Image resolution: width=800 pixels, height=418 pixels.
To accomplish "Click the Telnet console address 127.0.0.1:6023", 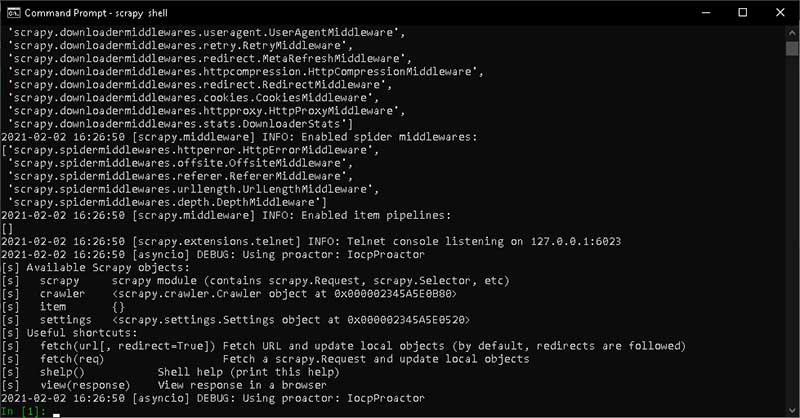I will [576, 241].
